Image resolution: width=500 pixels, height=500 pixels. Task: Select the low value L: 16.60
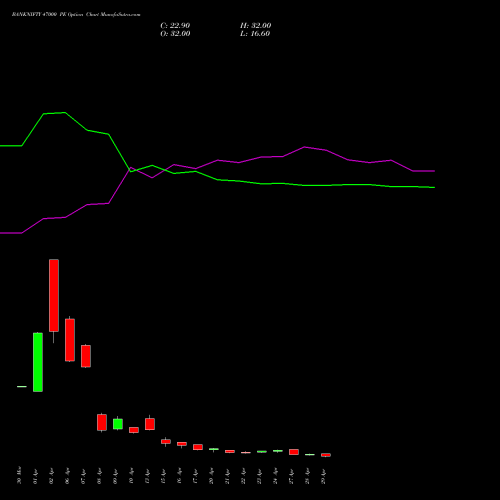[255, 34]
